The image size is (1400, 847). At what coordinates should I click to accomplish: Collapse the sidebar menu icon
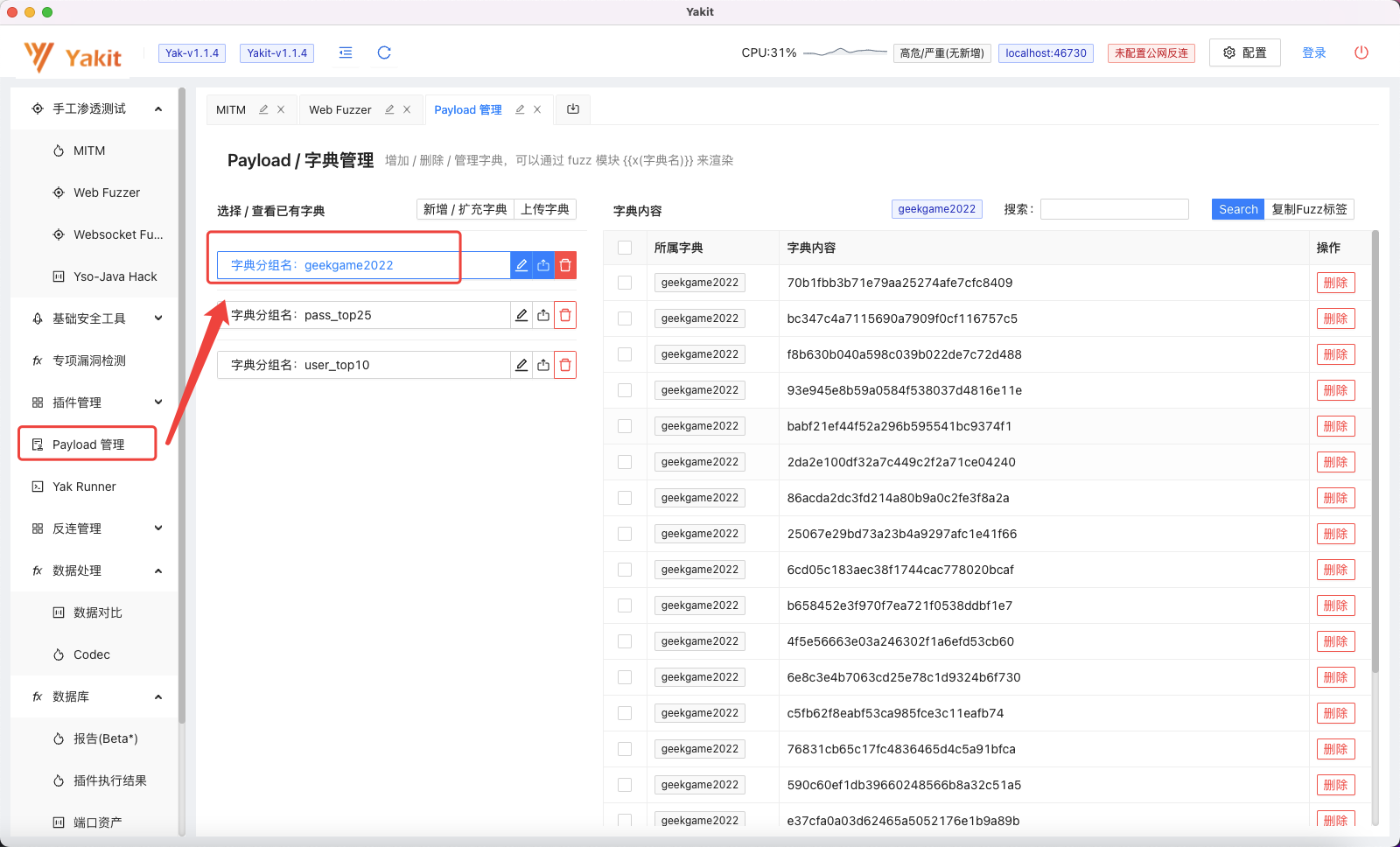(346, 52)
